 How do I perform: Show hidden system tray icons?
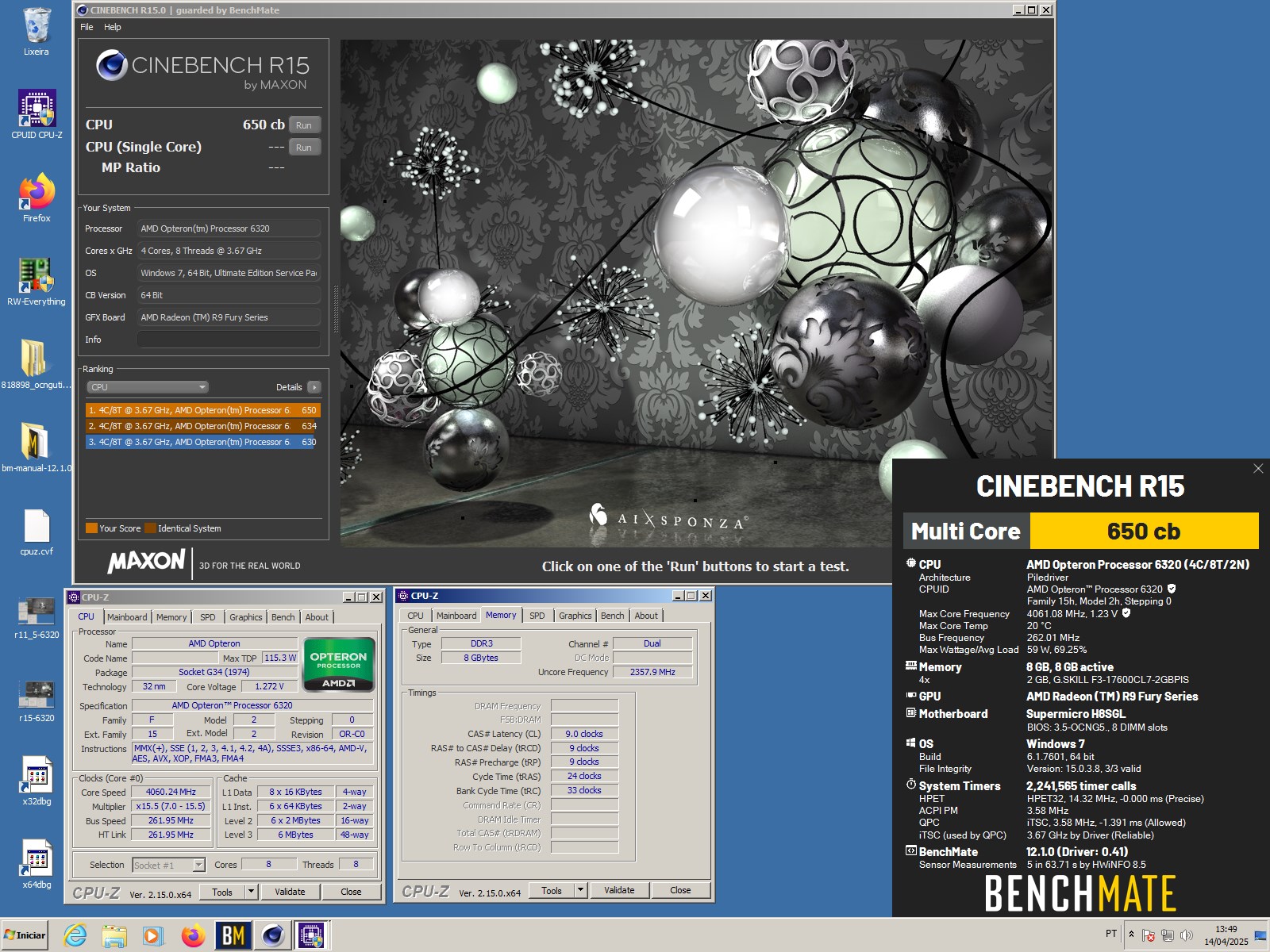click(x=1131, y=935)
